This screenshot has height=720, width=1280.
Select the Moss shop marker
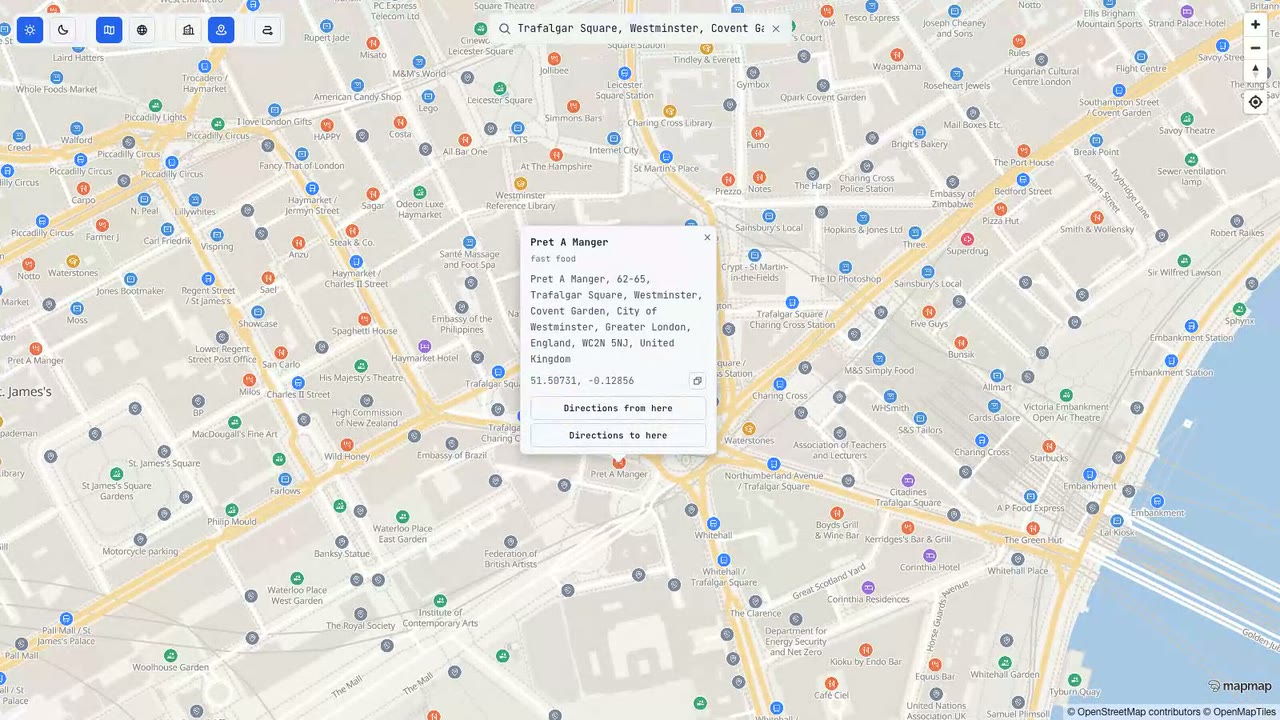point(77,308)
